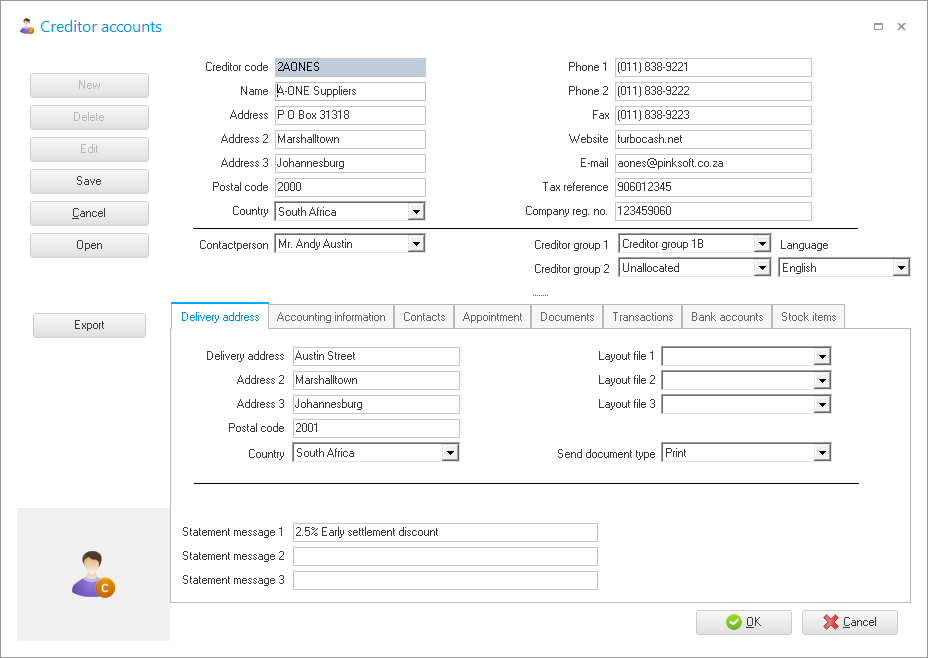Click the Export button
The height and width of the screenshot is (658, 928).
tap(89, 325)
